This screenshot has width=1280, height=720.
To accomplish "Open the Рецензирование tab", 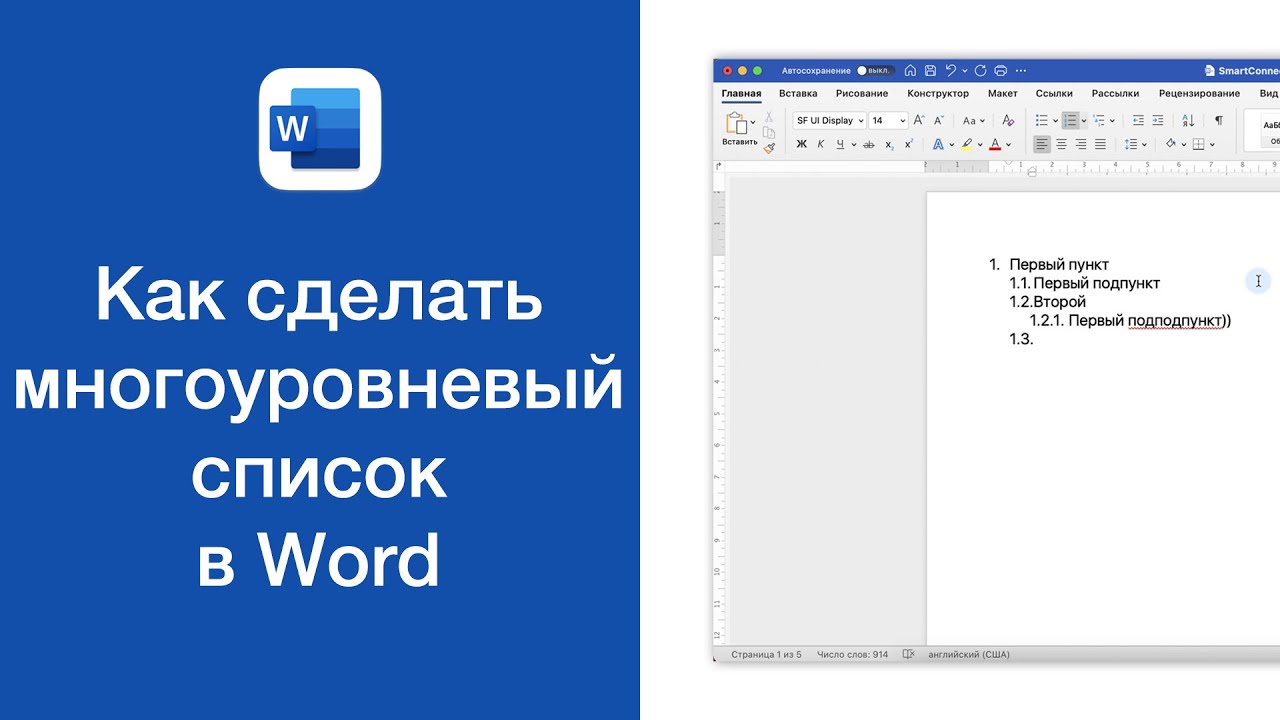I will tap(1199, 93).
